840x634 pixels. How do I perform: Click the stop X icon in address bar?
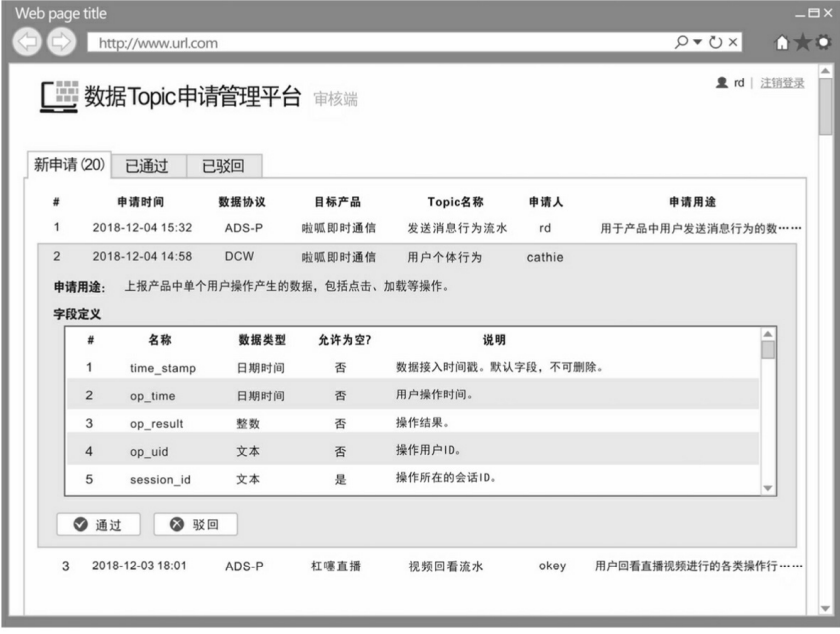733,42
